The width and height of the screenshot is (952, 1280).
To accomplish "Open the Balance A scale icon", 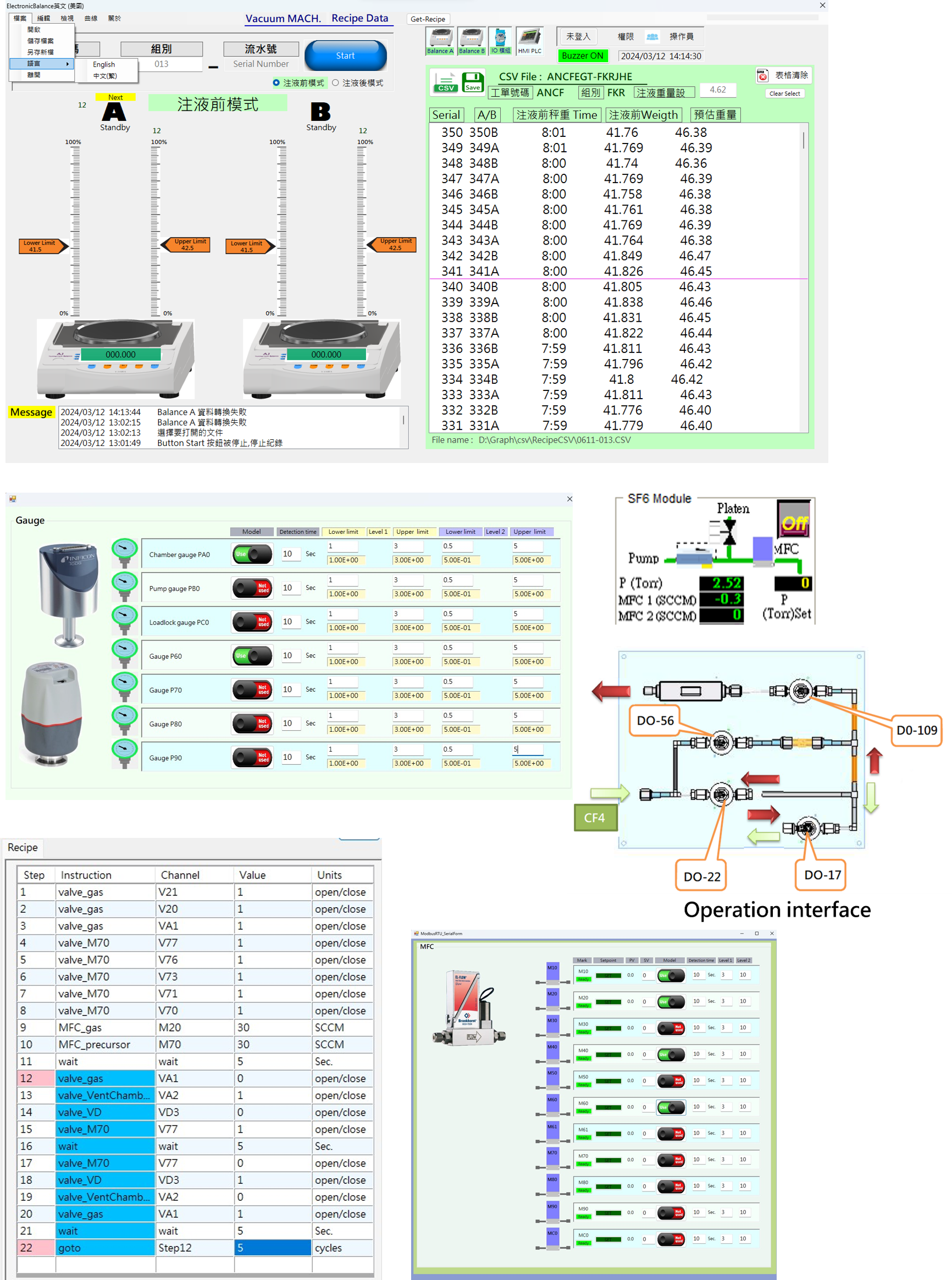I will (440, 38).
